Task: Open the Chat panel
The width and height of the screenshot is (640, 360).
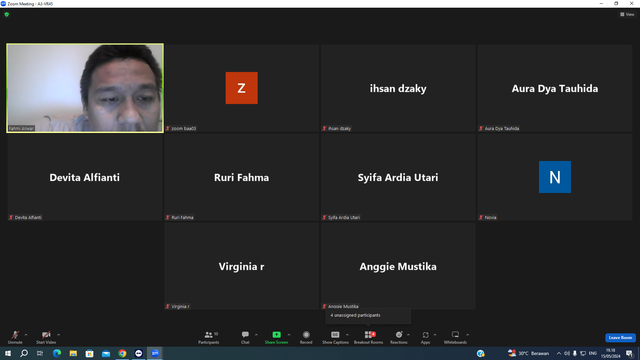Action: pos(245,337)
